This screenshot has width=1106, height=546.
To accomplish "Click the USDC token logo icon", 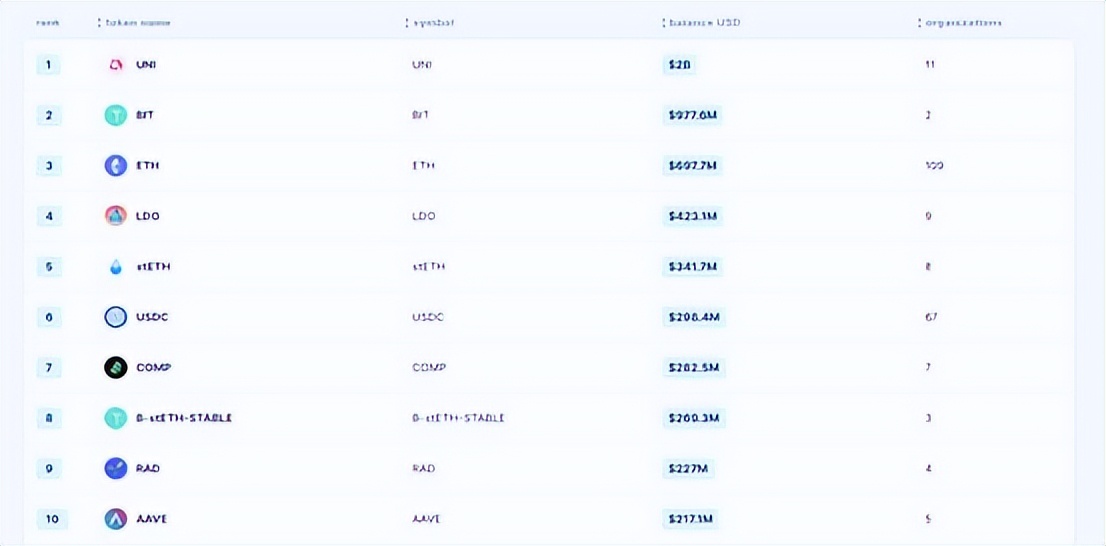I will [x=116, y=317].
